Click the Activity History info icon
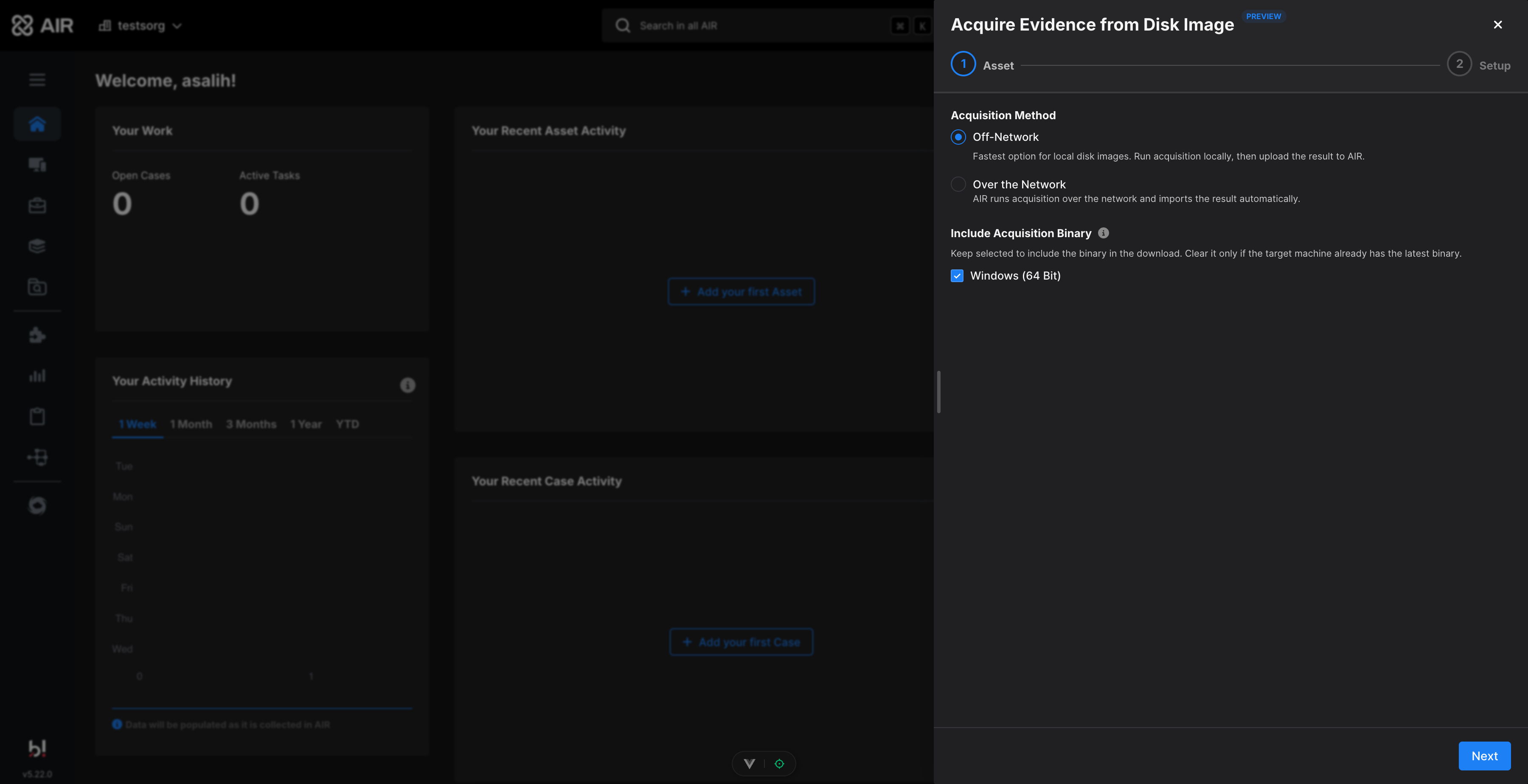1528x784 pixels. (x=407, y=385)
